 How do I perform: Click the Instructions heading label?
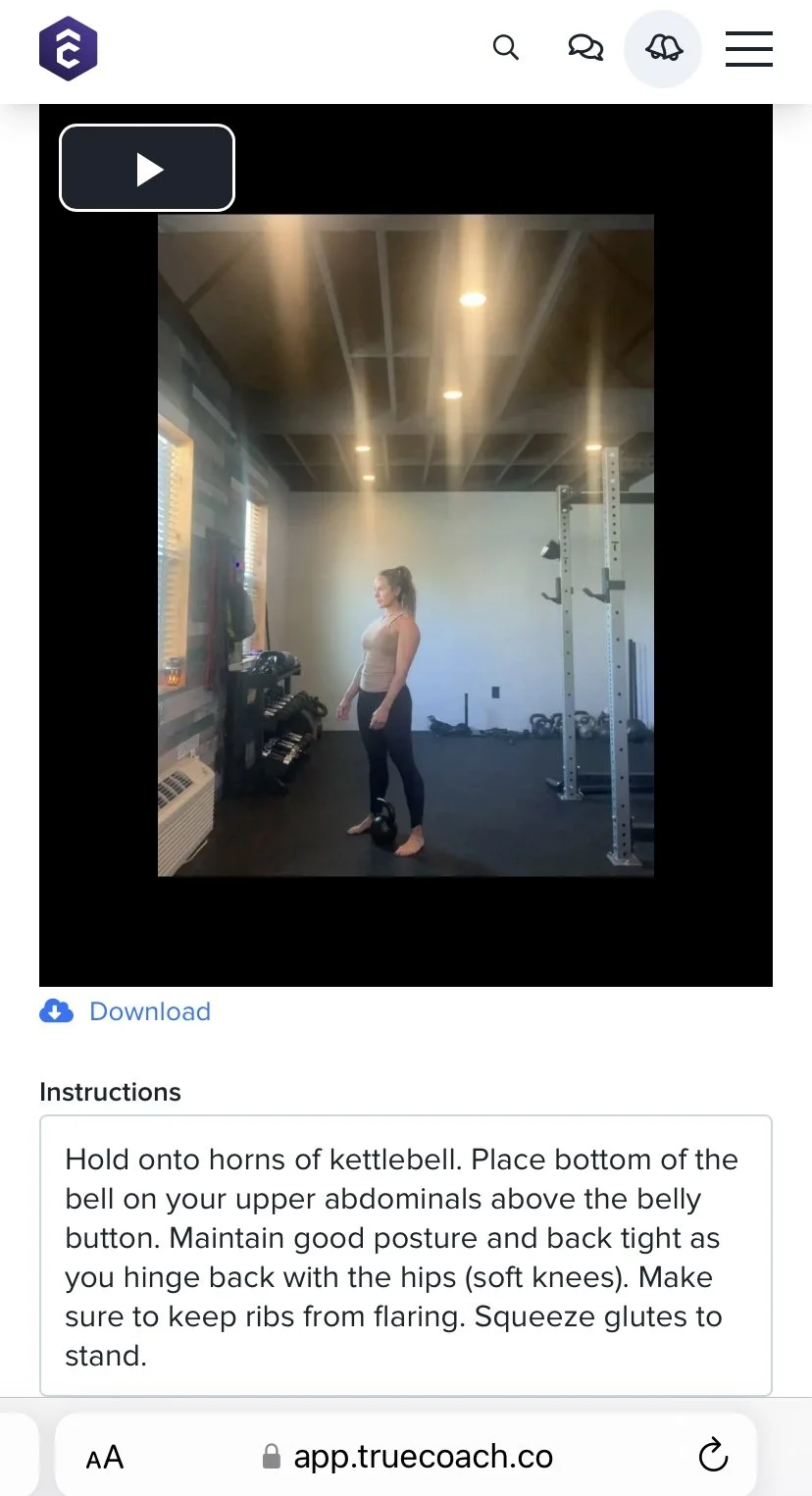pyautogui.click(x=110, y=1092)
